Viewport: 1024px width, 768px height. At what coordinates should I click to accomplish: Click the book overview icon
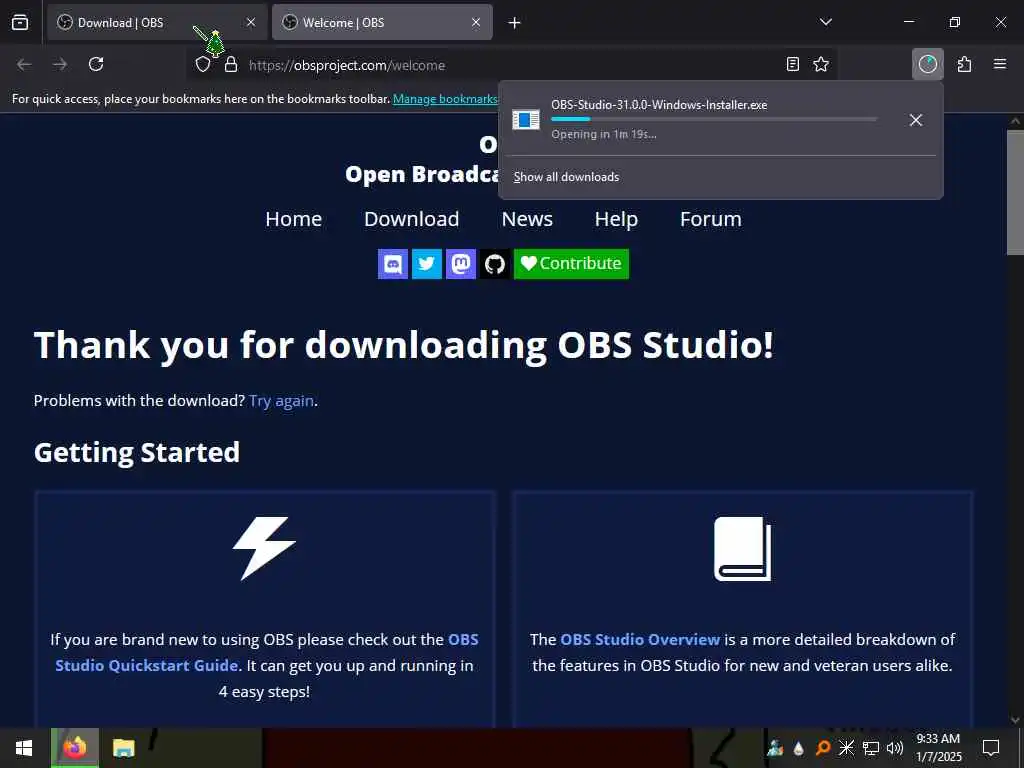(x=743, y=549)
